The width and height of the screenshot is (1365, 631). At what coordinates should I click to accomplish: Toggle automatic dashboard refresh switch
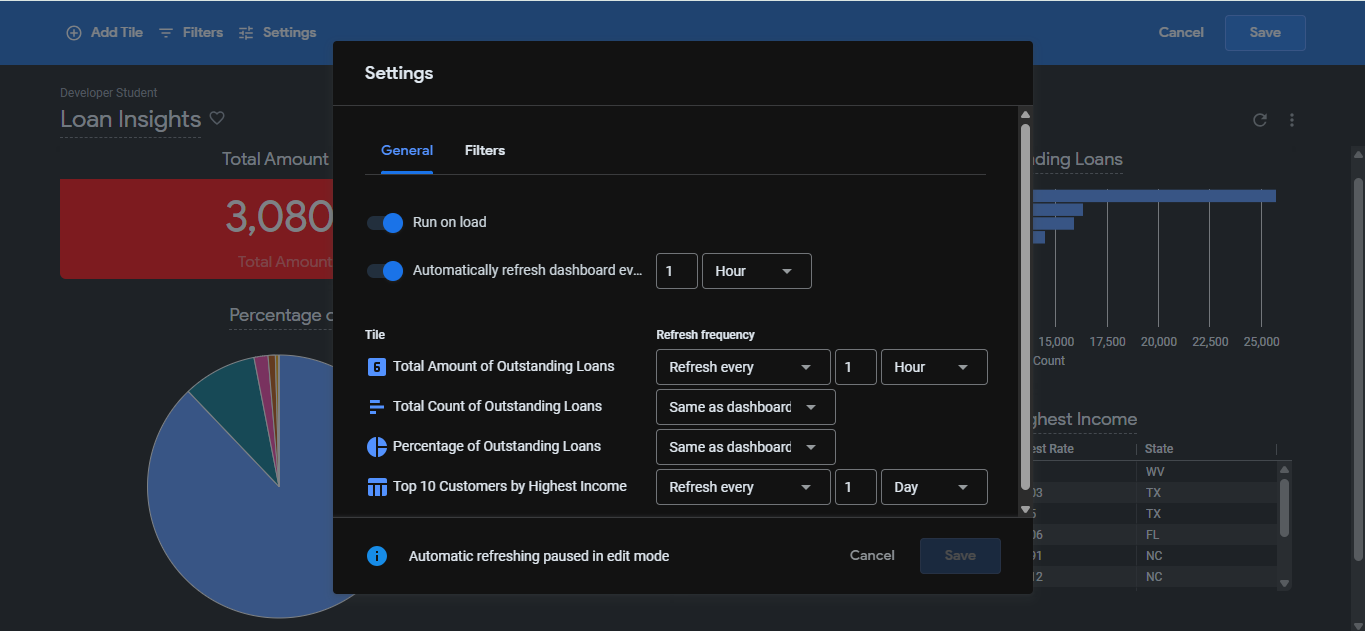tap(385, 270)
